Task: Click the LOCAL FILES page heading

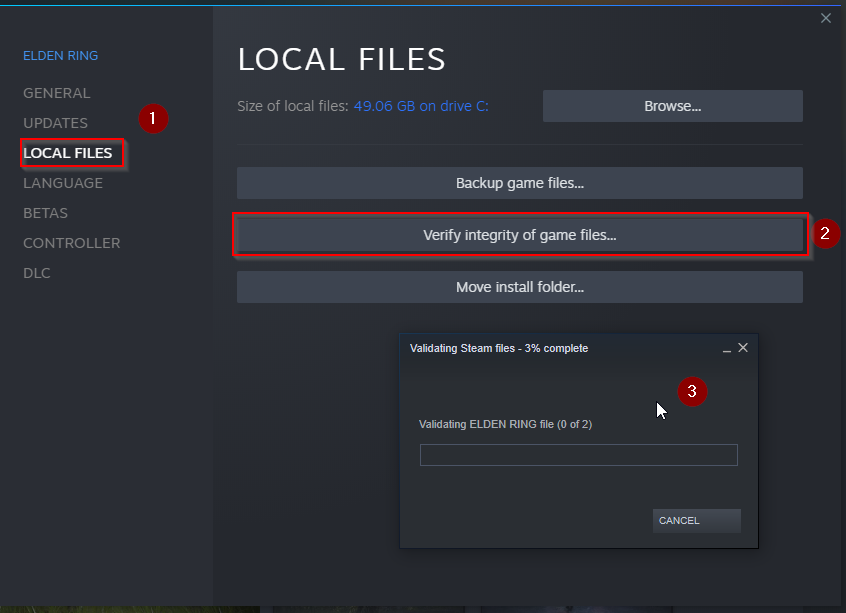Action: (342, 59)
